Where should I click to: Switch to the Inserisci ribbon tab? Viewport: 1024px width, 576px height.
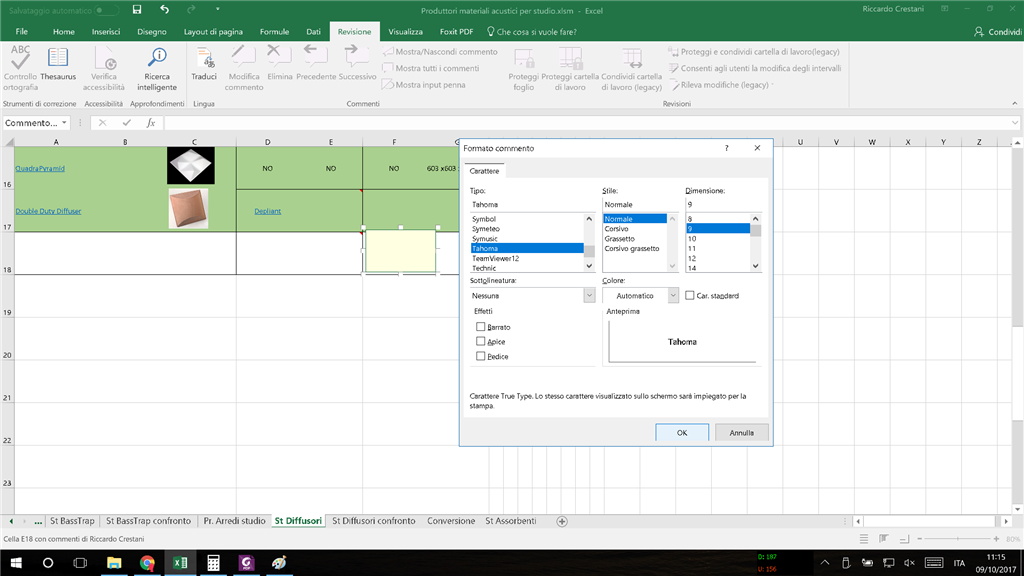(106, 31)
